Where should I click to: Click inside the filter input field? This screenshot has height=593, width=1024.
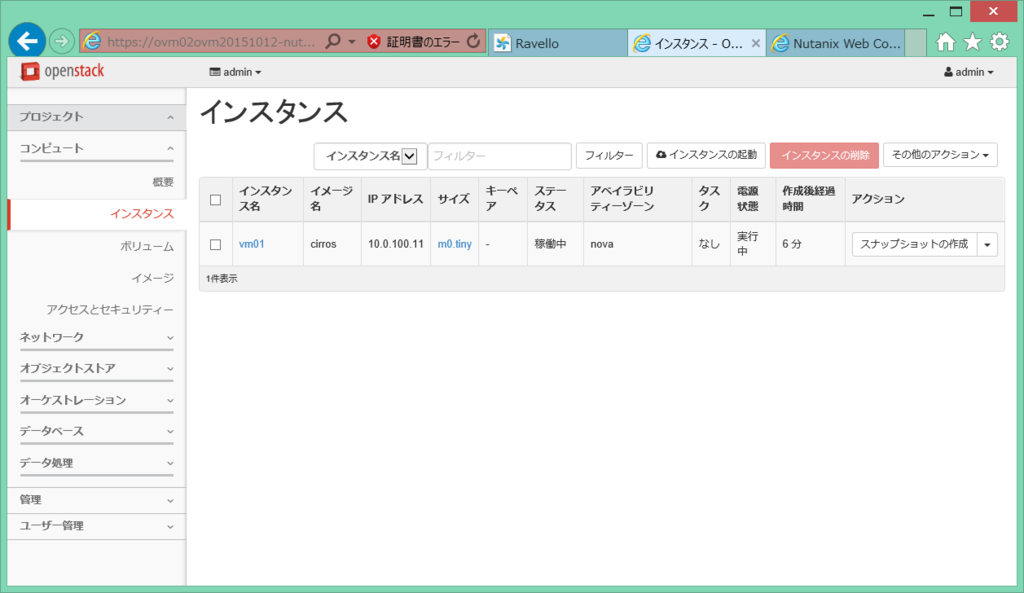(499, 156)
